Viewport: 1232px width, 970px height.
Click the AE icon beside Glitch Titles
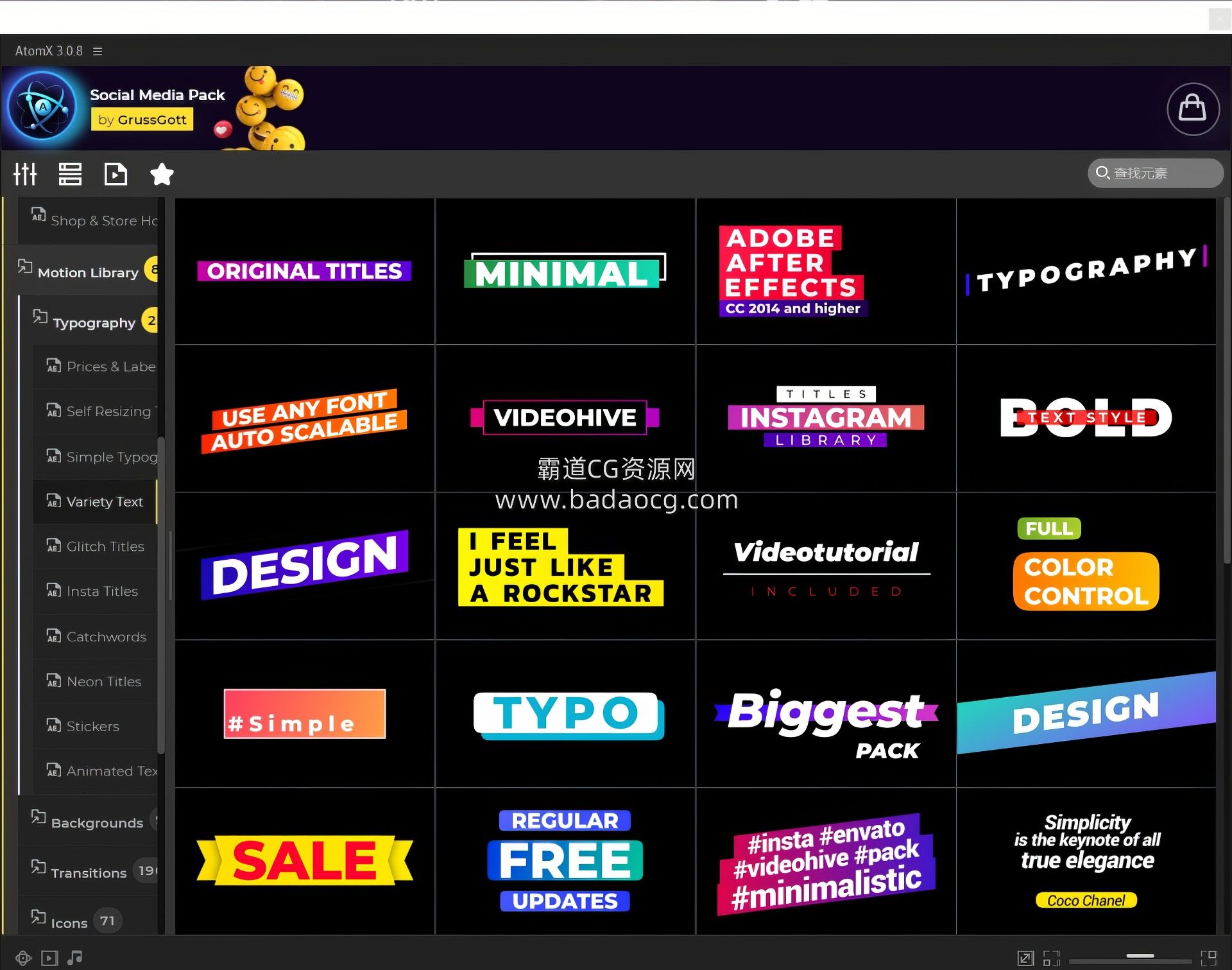(x=54, y=546)
